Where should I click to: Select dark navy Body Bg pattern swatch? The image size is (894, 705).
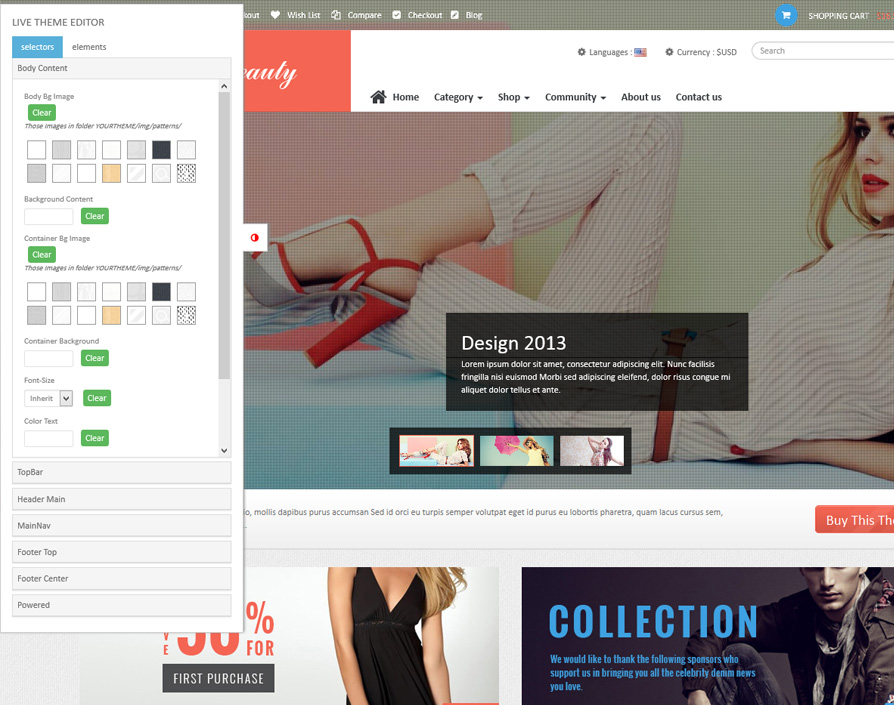161,150
